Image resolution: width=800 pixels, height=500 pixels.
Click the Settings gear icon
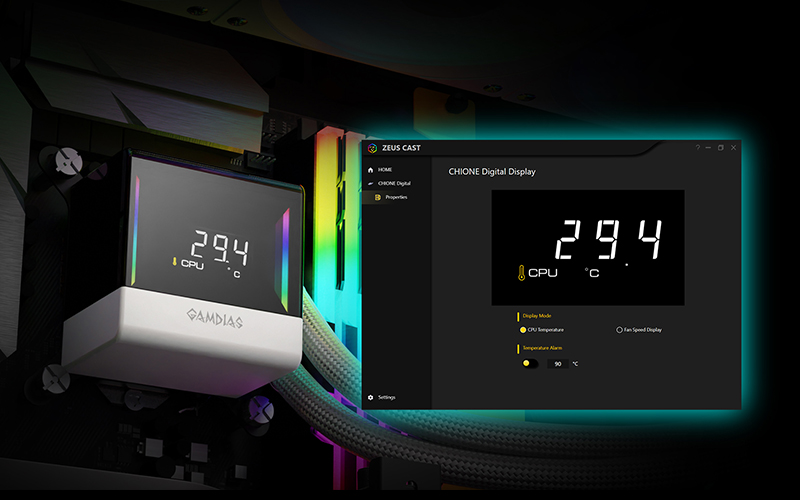pos(371,397)
